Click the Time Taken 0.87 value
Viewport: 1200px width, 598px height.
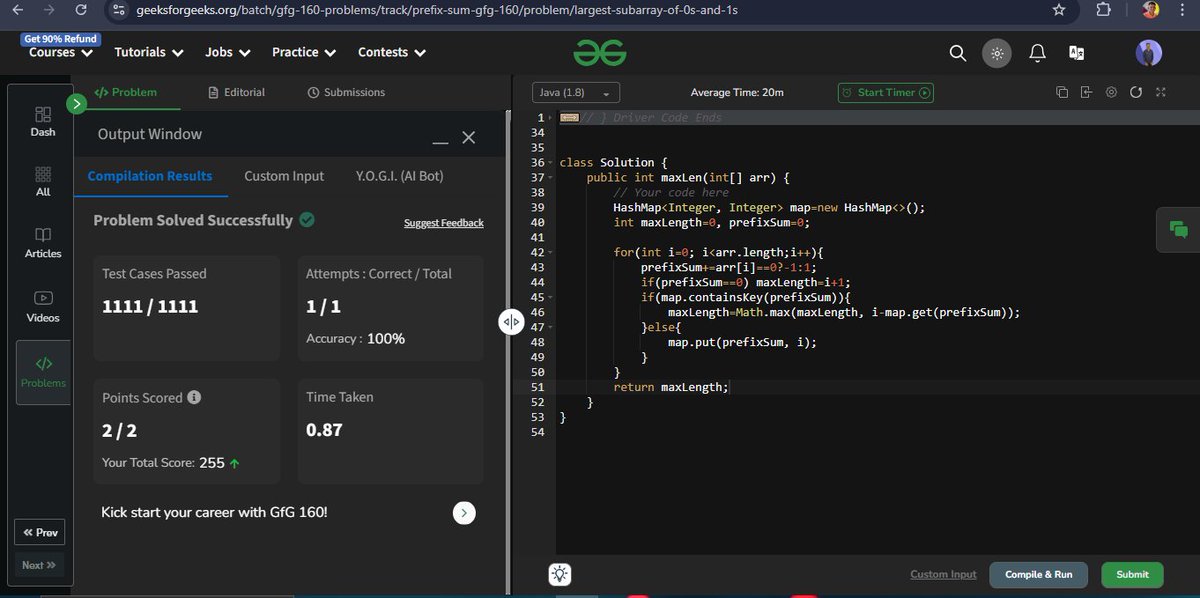point(324,430)
